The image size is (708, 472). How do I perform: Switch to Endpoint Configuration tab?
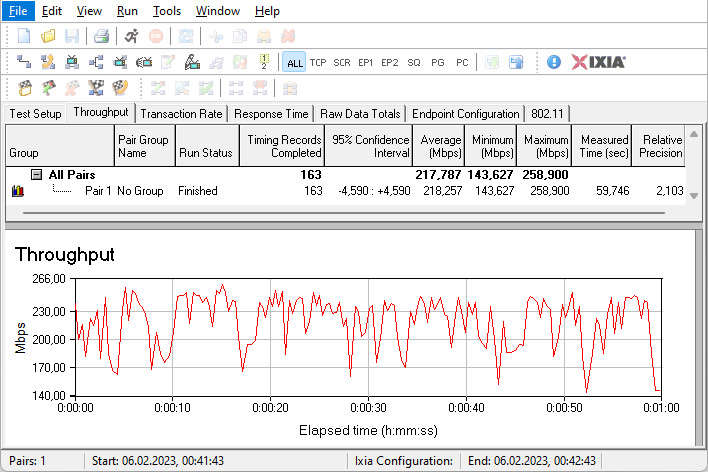pos(466,114)
